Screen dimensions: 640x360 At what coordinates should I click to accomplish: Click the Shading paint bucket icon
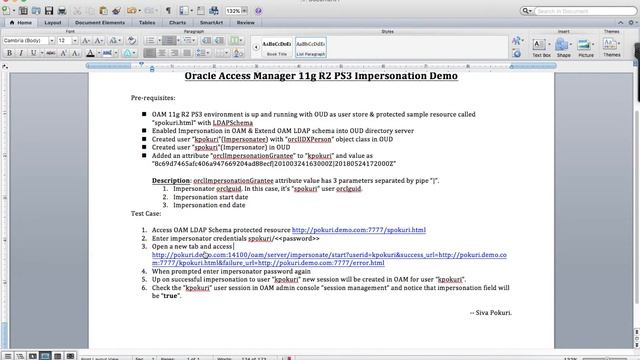[x=238, y=53]
